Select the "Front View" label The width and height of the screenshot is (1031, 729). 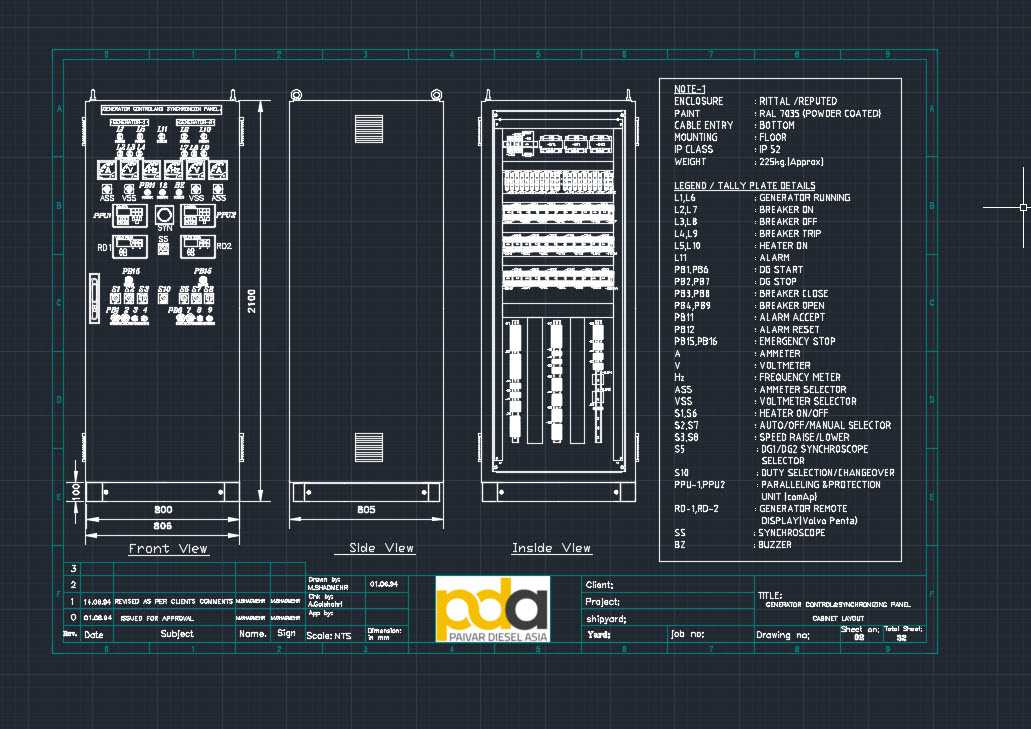click(x=168, y=548)
